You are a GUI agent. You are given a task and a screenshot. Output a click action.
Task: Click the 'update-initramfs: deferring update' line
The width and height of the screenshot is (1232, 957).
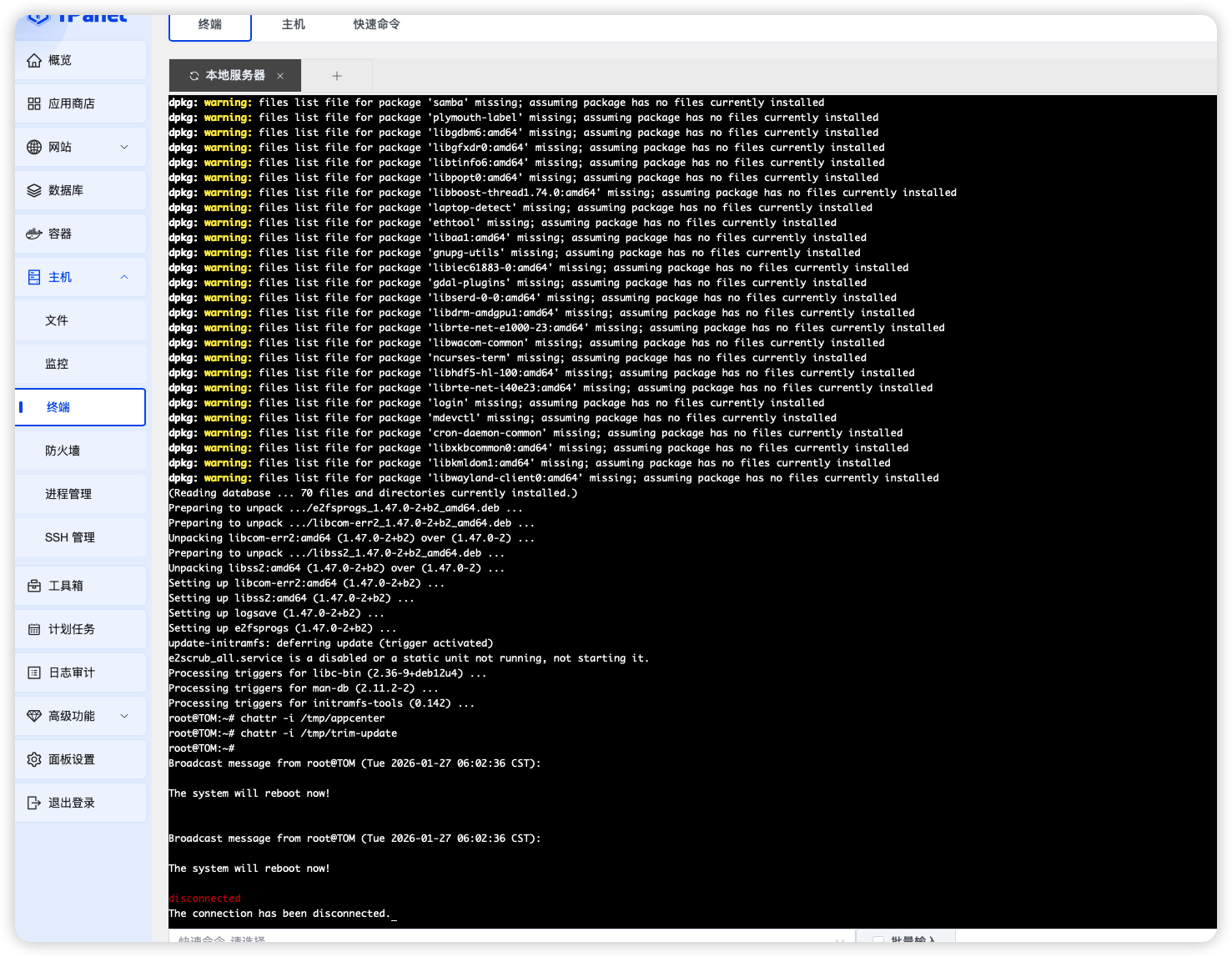[x=331, y=643]
